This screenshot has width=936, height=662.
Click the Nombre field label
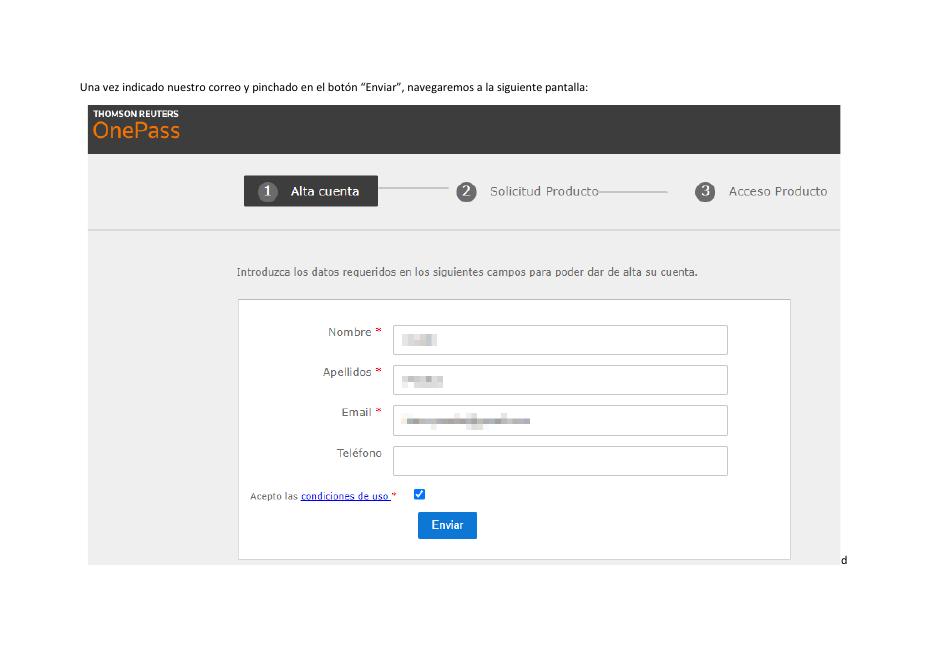click(x=350, y=332)
